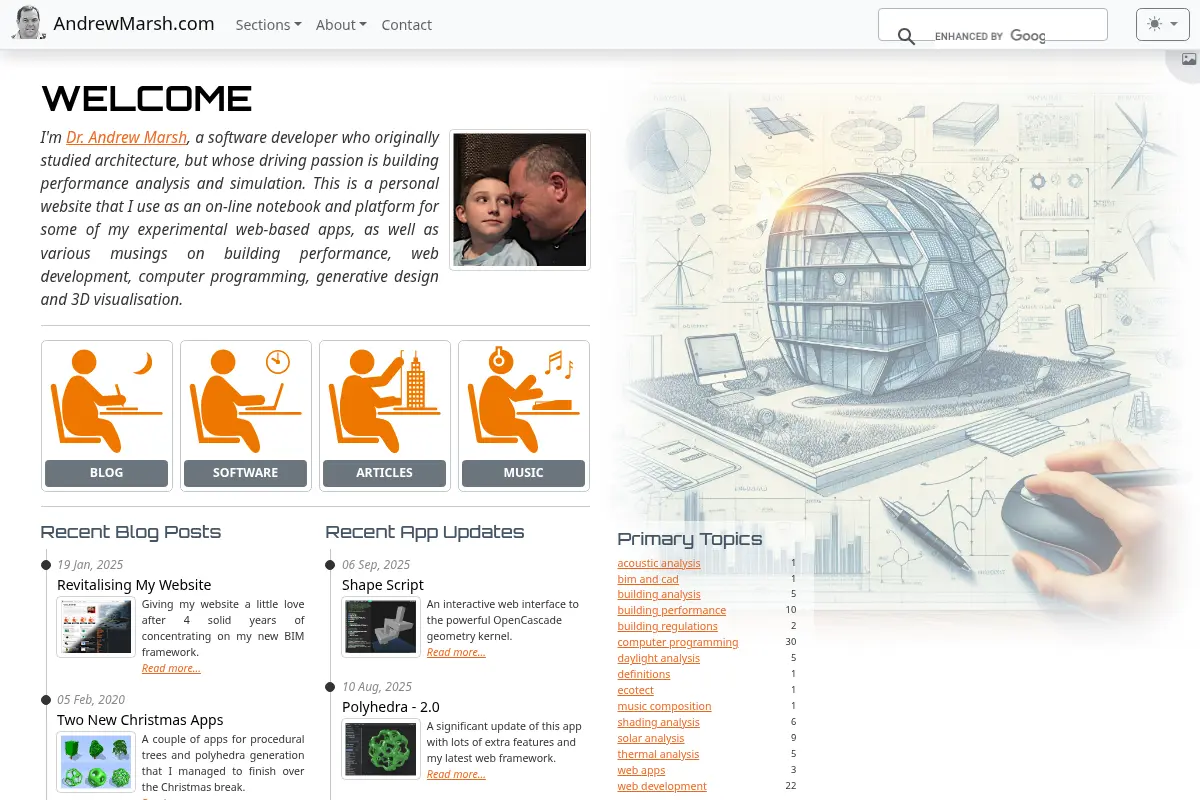Select the acoustic analysis topic
This screenshot has width=1200, height=800.
click(x=659, y=563)
